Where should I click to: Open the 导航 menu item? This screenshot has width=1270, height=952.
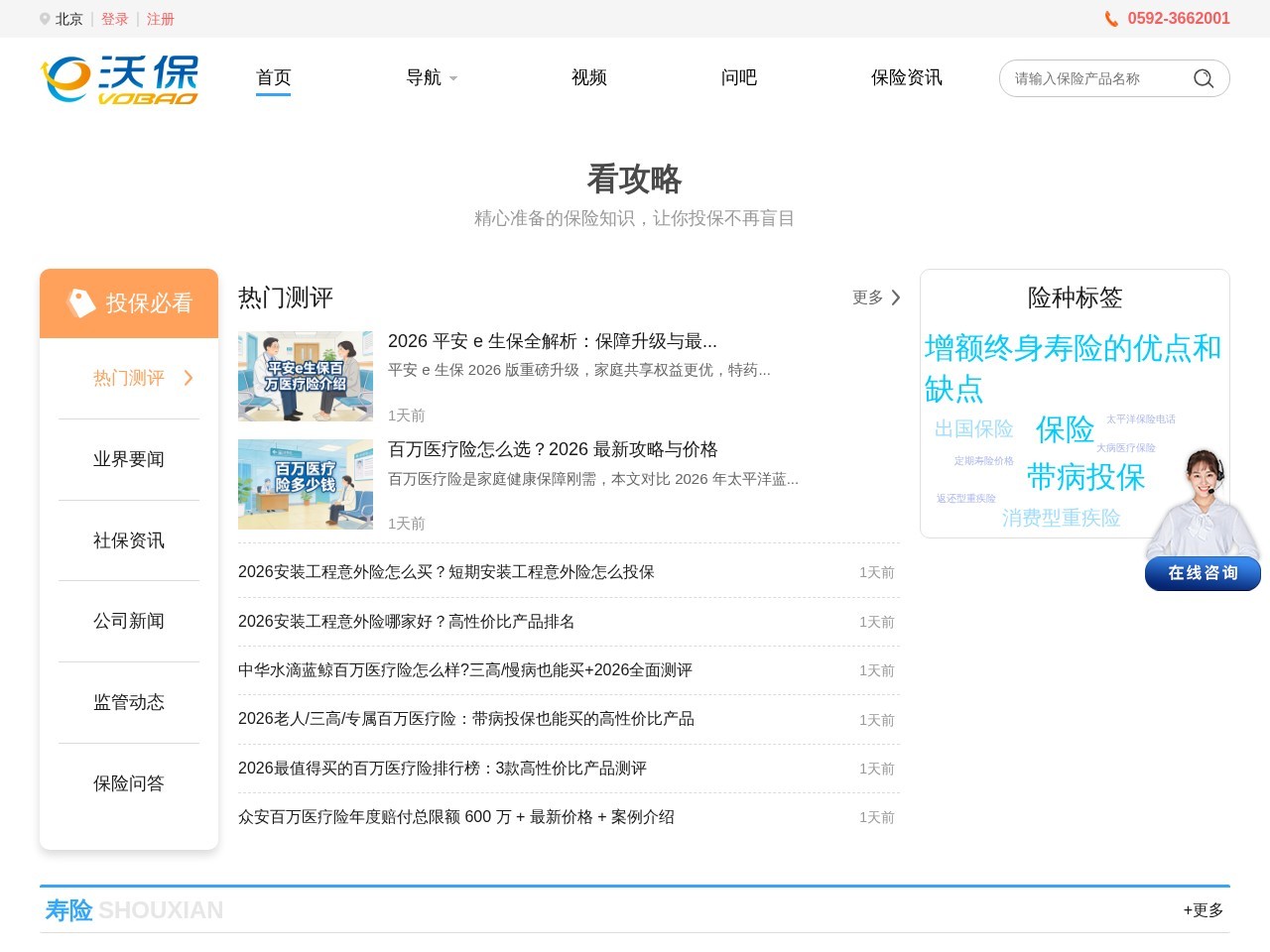tap(424, 77)
